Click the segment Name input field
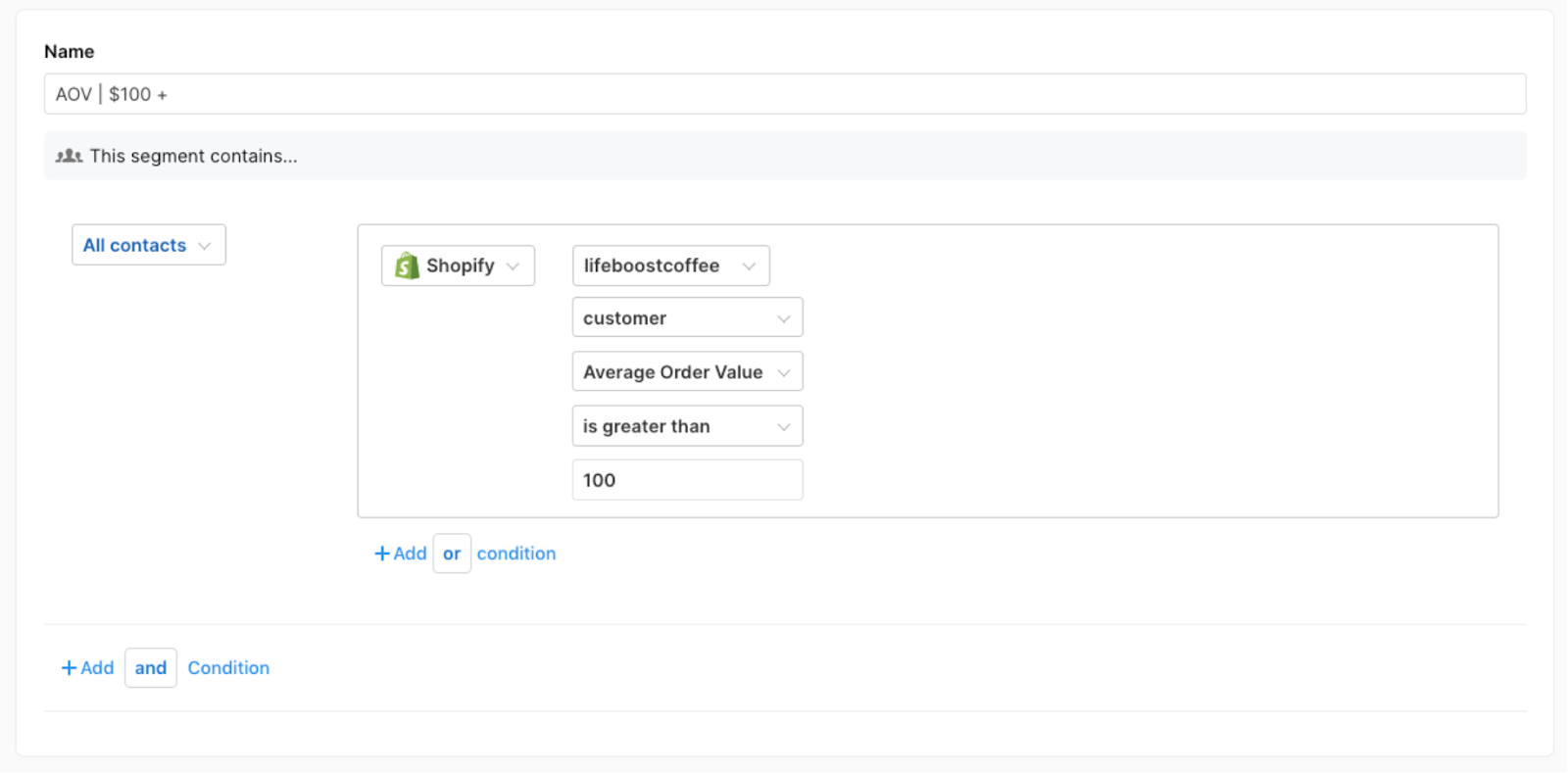1568x773 pixels. coord(784,94)
